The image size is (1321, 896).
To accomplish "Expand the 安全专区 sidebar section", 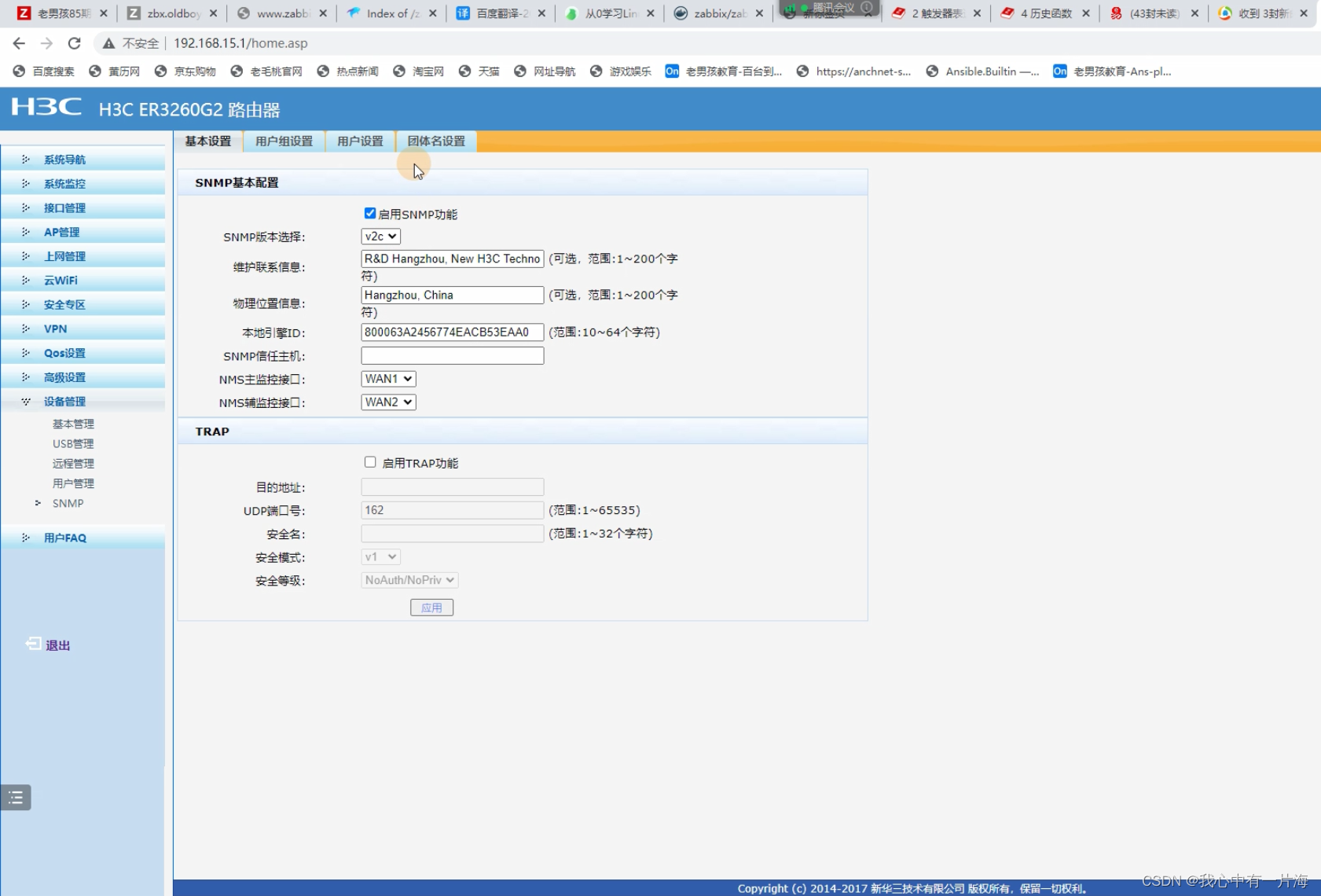I will pos(83,305).
